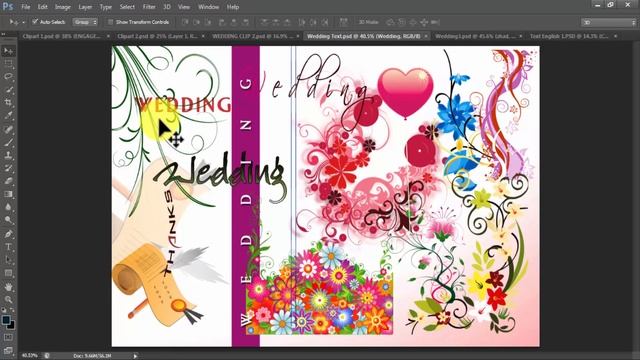Viewport: 640px width, 360px height.
Task: Open the Help menu
Action: pos(233,7)
